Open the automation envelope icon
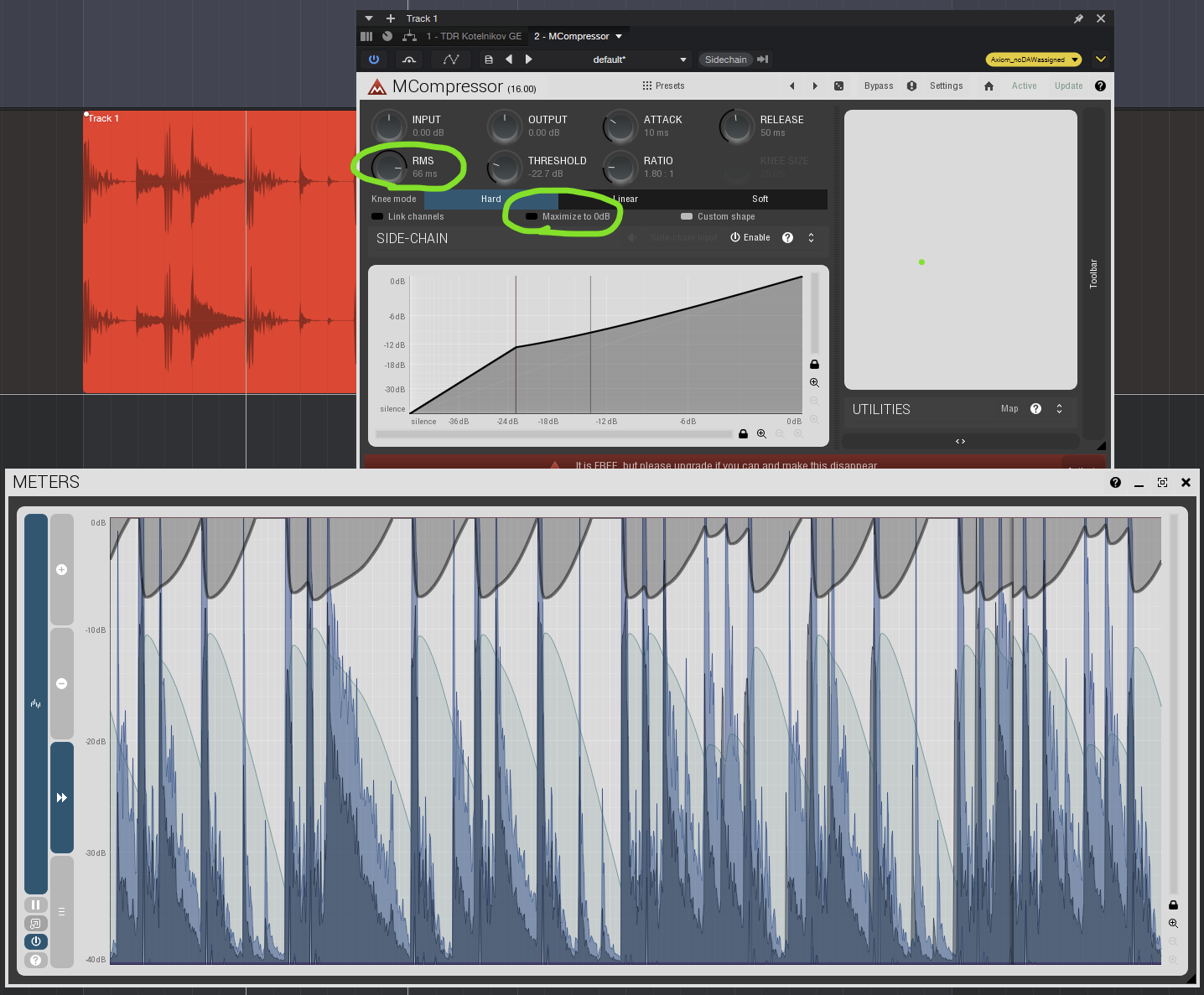This screenshot has width=1204, height=995. click(451, 60)
